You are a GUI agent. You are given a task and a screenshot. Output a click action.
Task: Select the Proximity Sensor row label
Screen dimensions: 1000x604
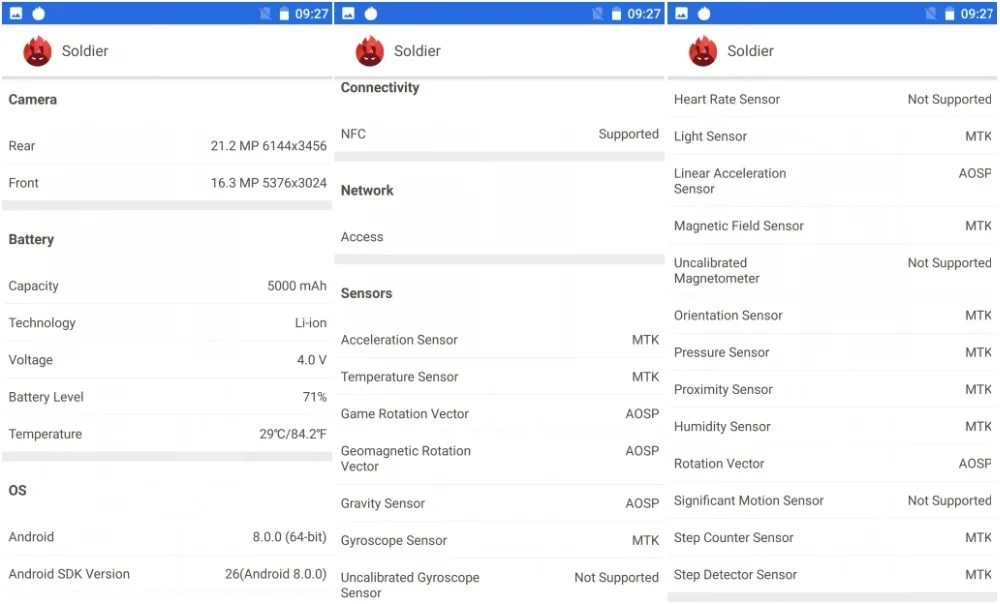coord(723,389)
